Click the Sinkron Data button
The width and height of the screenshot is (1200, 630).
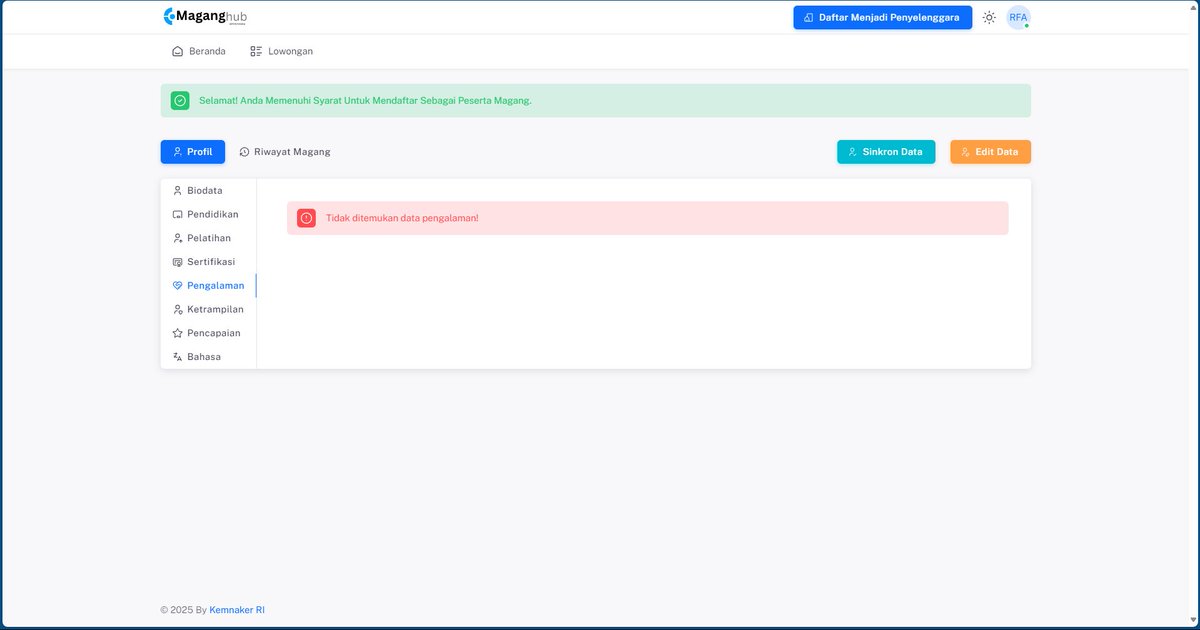coord(886,152)
